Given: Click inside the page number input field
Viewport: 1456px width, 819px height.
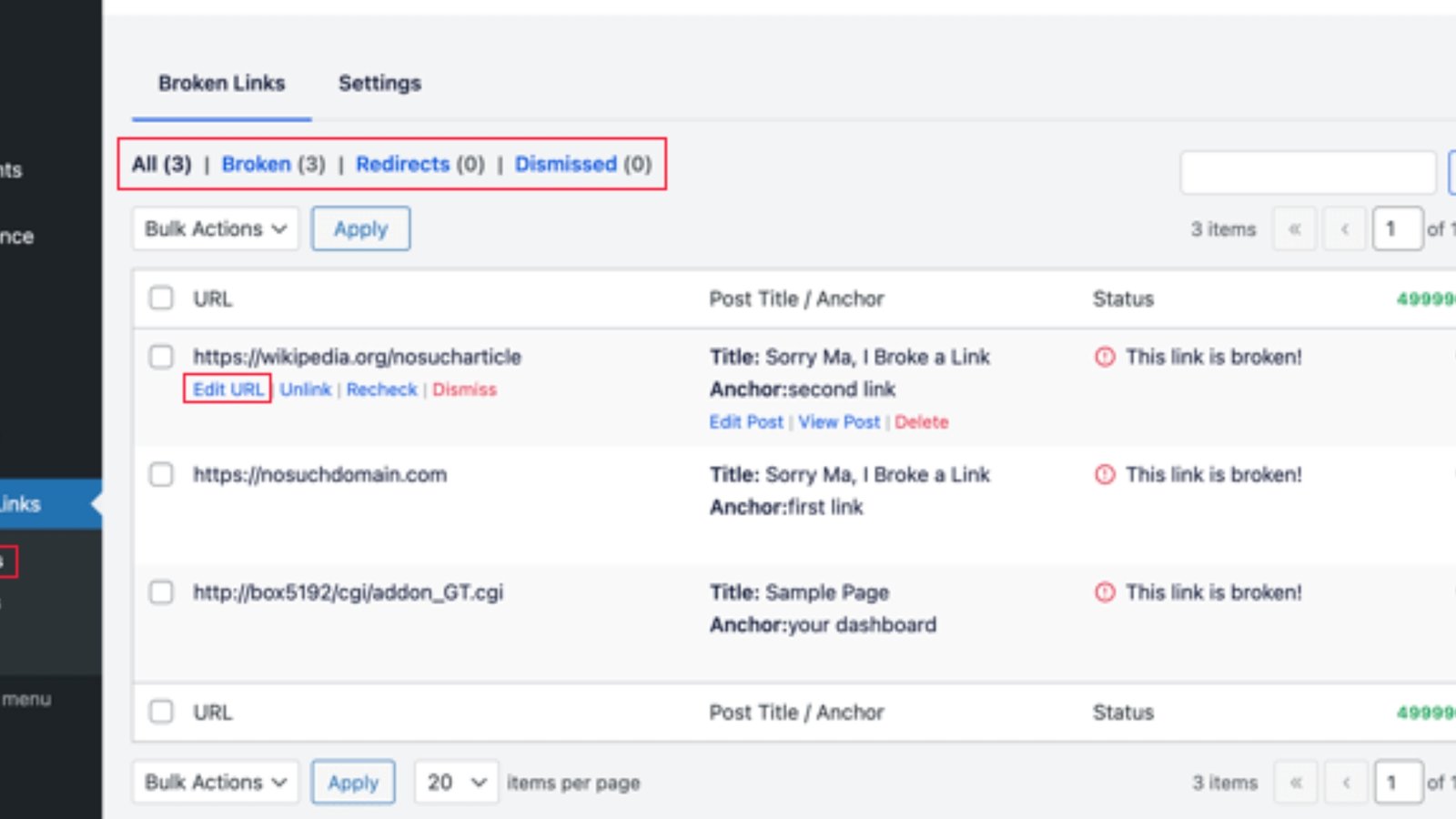Looking at the screenshot, I should [1396, 229].
